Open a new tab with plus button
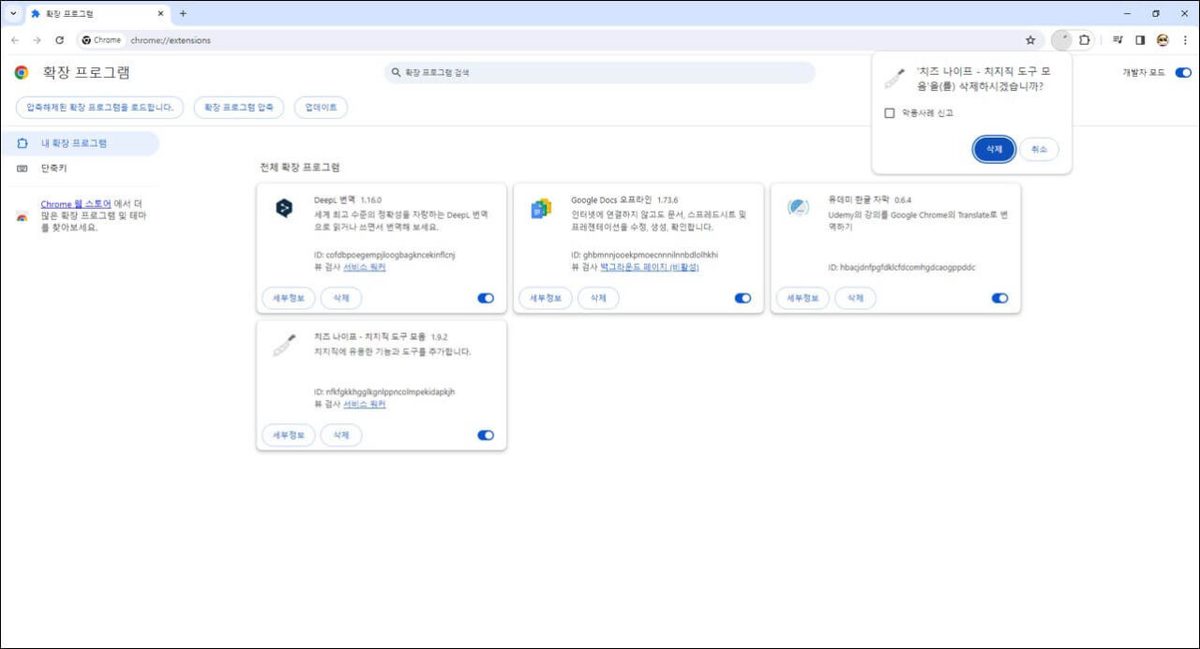This screenshot has height=649, width=1200. point(183,13)
